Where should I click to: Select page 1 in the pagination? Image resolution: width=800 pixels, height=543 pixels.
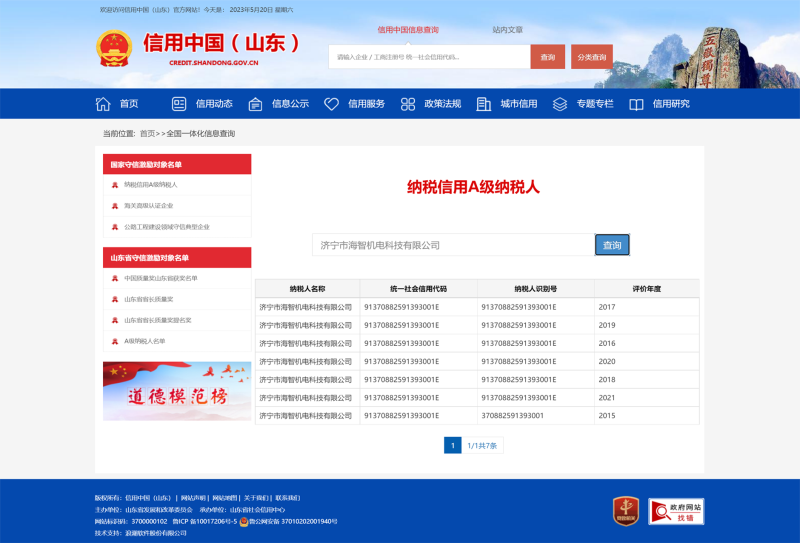tap(452, 445)
